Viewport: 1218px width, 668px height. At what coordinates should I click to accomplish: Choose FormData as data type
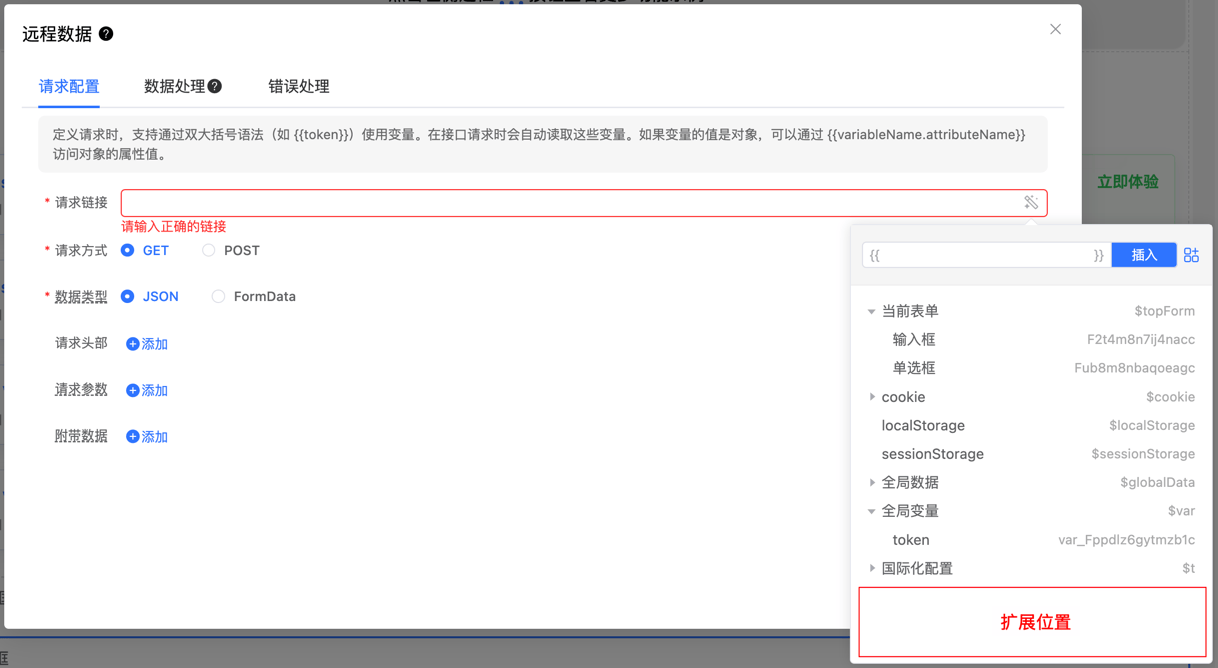[x=218, y=297]
